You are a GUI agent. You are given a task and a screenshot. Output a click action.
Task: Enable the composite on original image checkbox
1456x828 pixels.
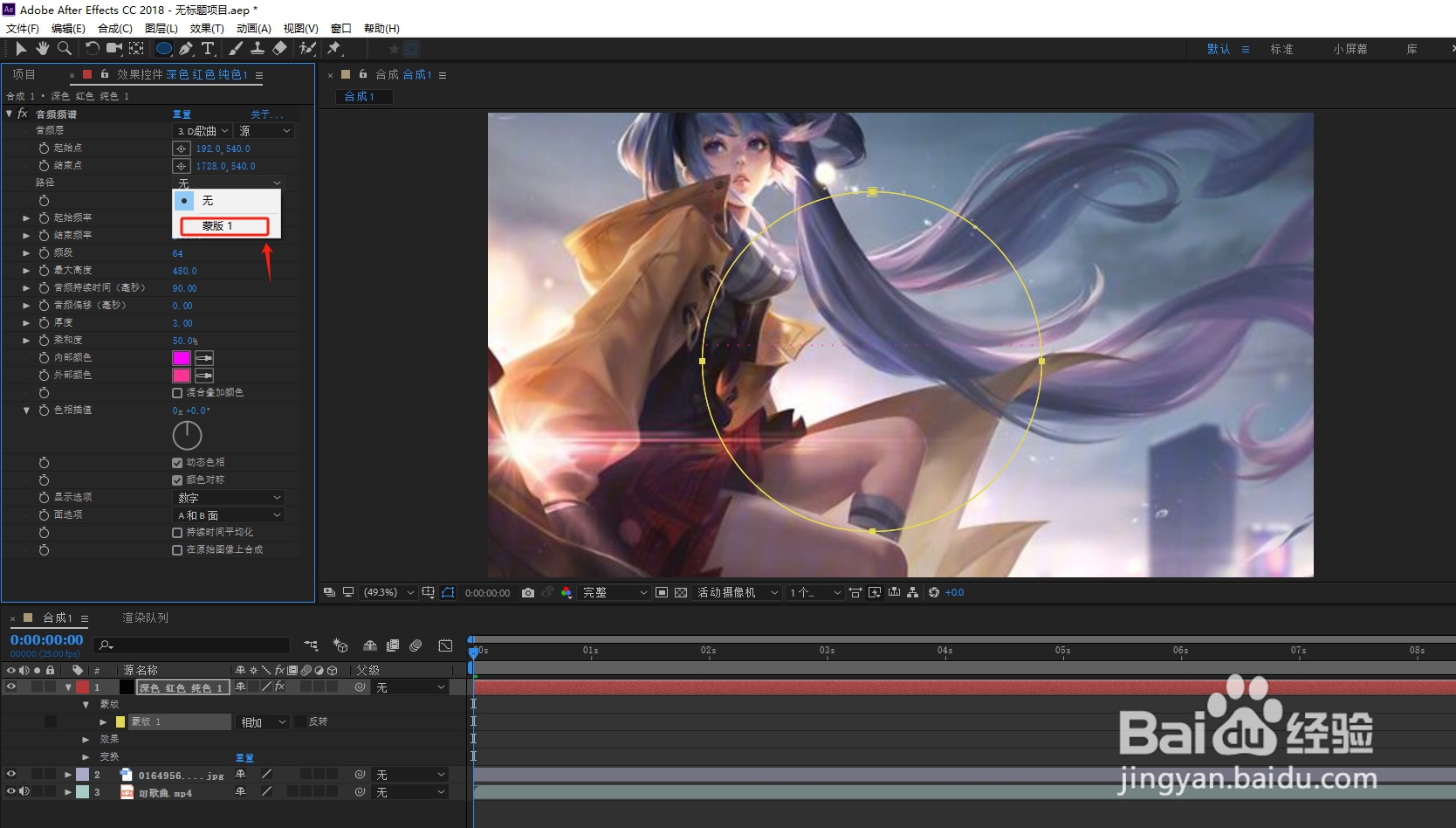coord(177,550)
